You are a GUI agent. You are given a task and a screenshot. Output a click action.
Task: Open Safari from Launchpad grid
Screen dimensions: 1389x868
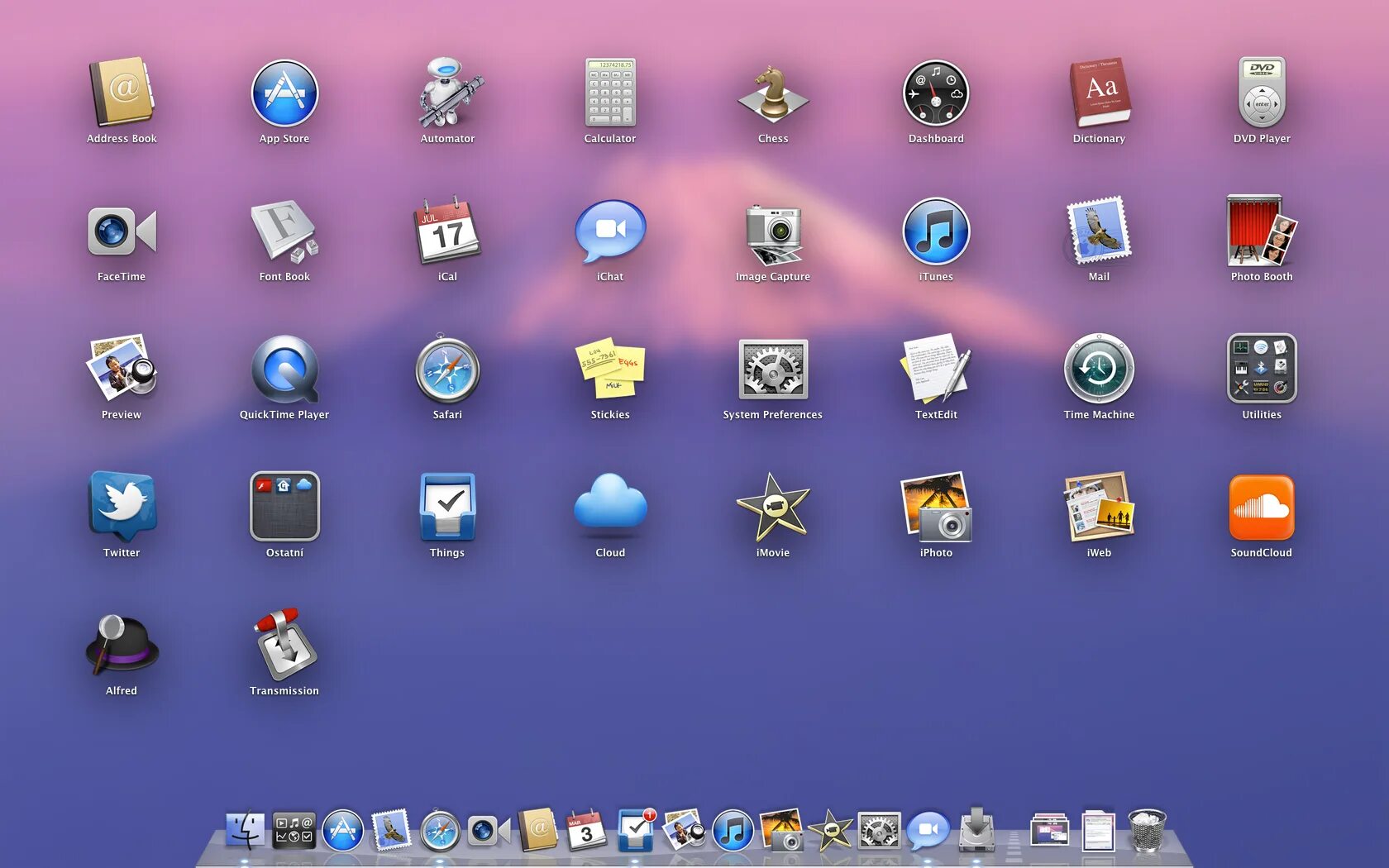(x=447, y=369)
